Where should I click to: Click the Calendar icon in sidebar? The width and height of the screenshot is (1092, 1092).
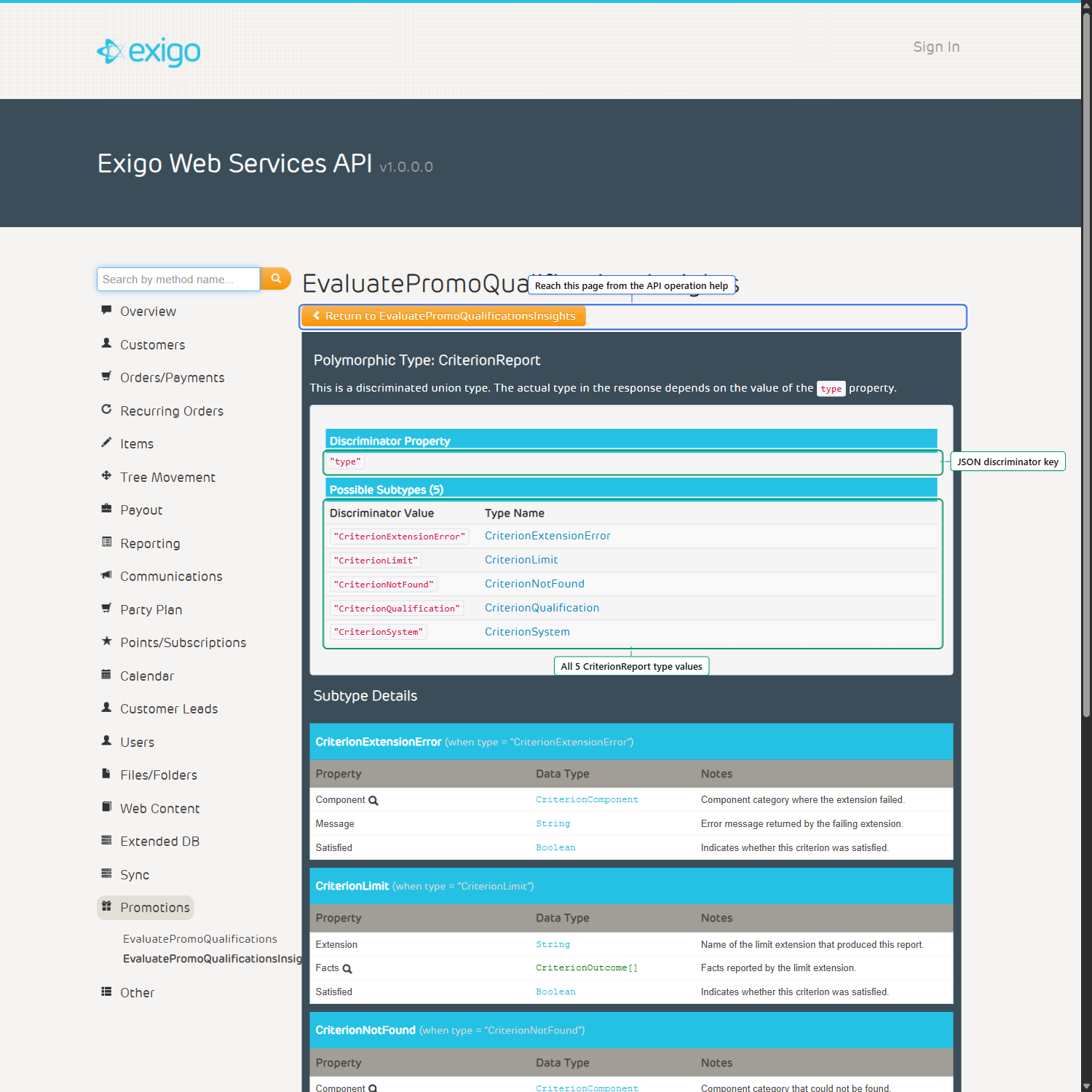pos(106,674)
